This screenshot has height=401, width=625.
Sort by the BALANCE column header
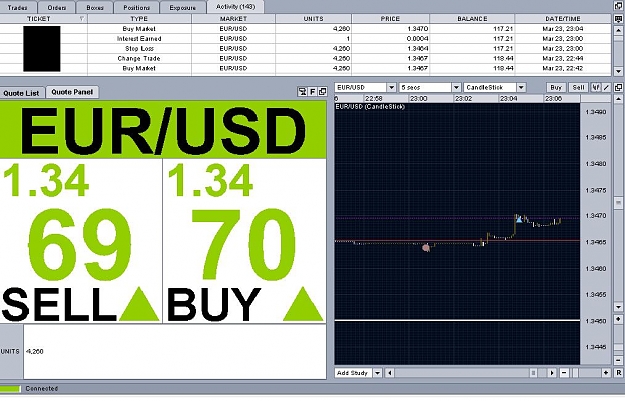(x=472, y=19)
